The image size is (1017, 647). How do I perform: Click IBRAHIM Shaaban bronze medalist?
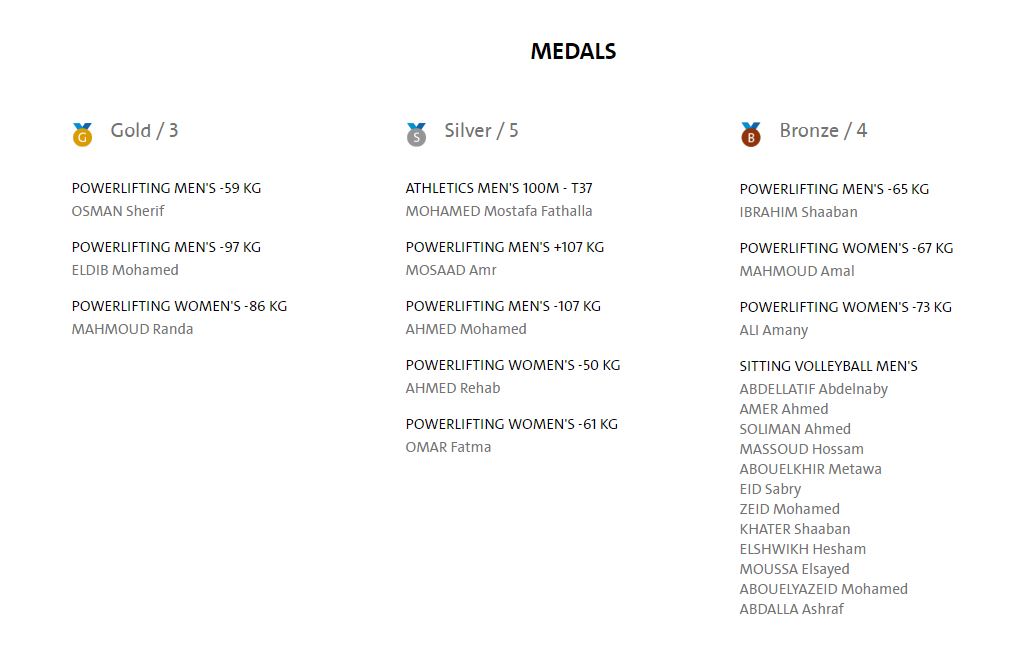(x=798, y=212)
